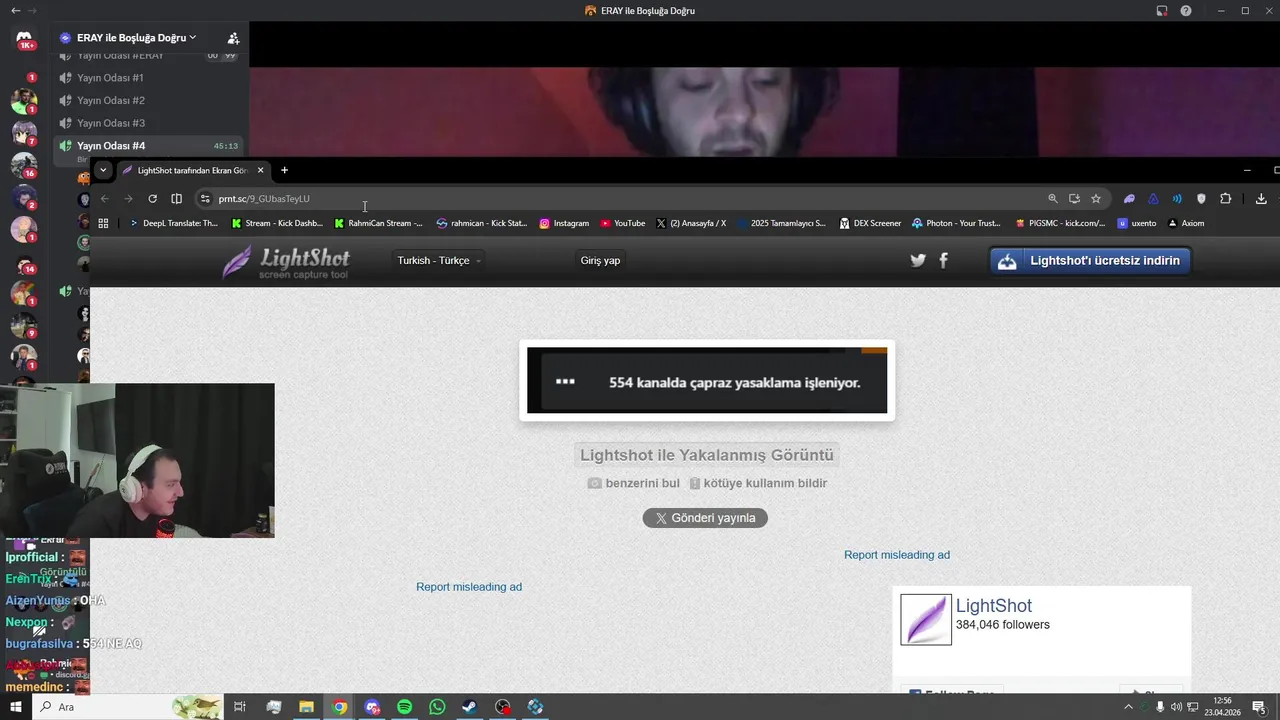Open (2) Anasayfa / X bookmark

coord(692,223)
